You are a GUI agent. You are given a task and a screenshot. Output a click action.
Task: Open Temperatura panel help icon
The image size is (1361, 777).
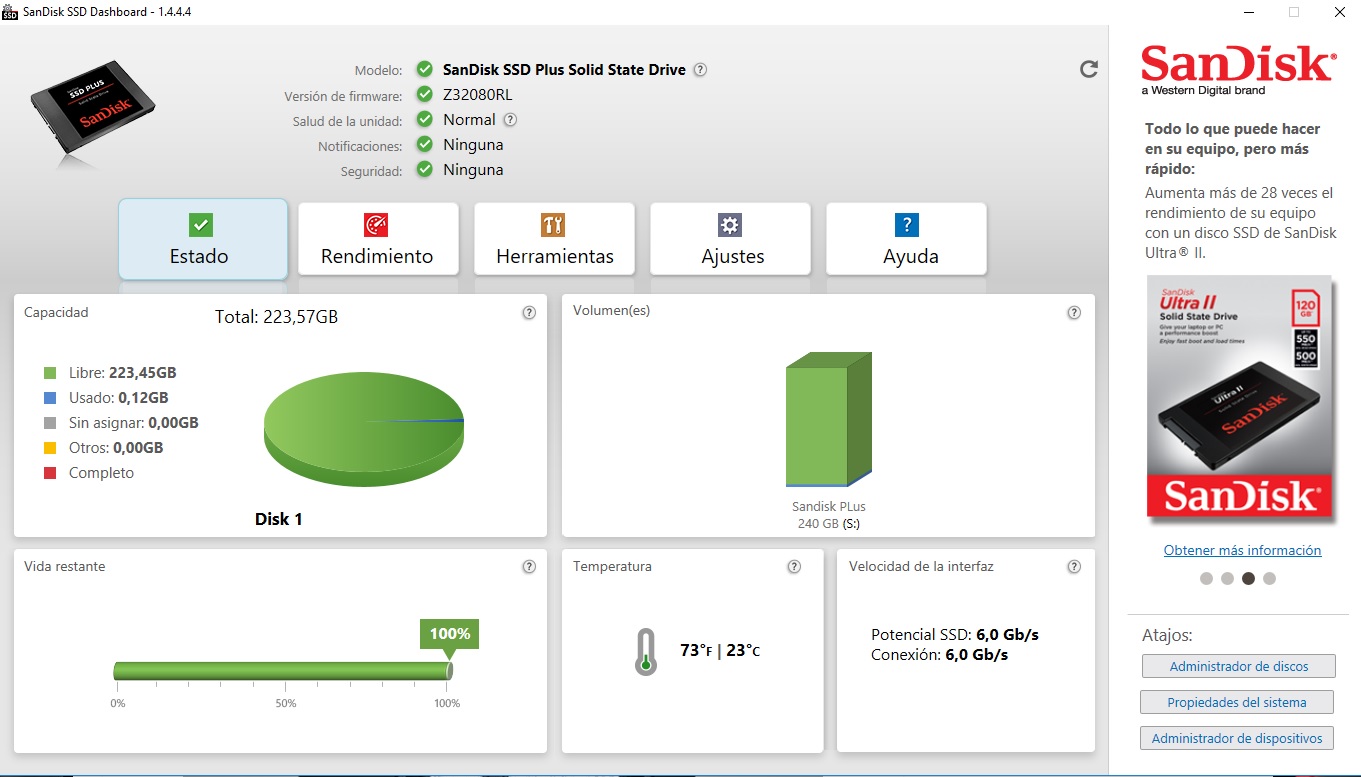click(x=794, y=567)
